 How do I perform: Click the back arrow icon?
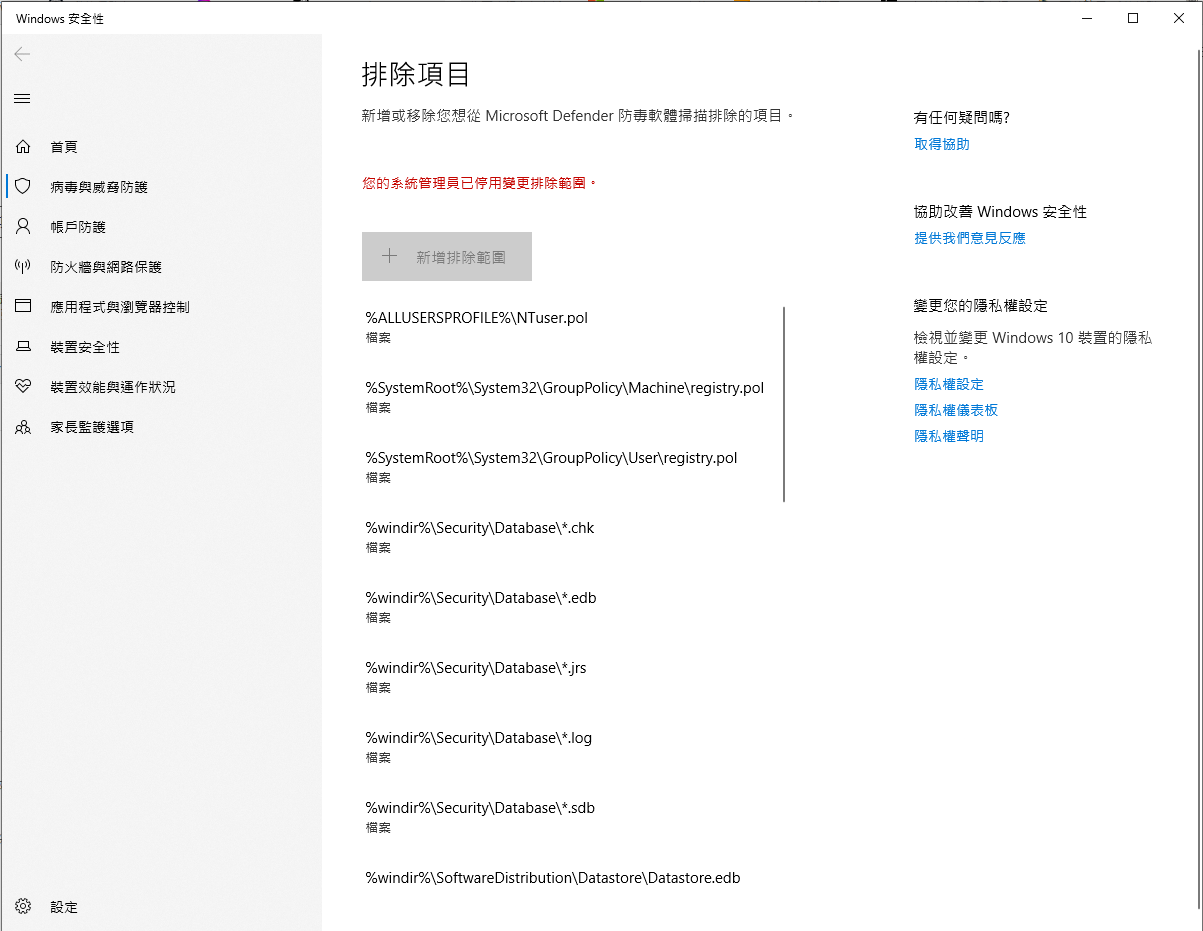click(x=22, y=54)
